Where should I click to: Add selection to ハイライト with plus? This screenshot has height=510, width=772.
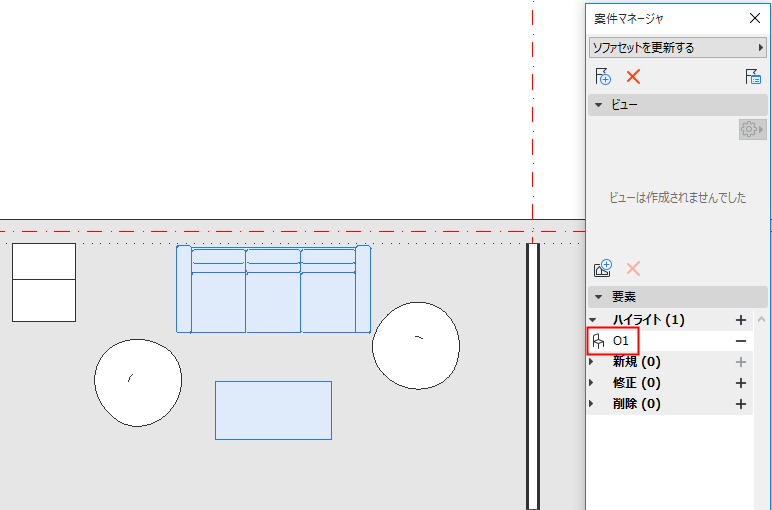[740, 320]
